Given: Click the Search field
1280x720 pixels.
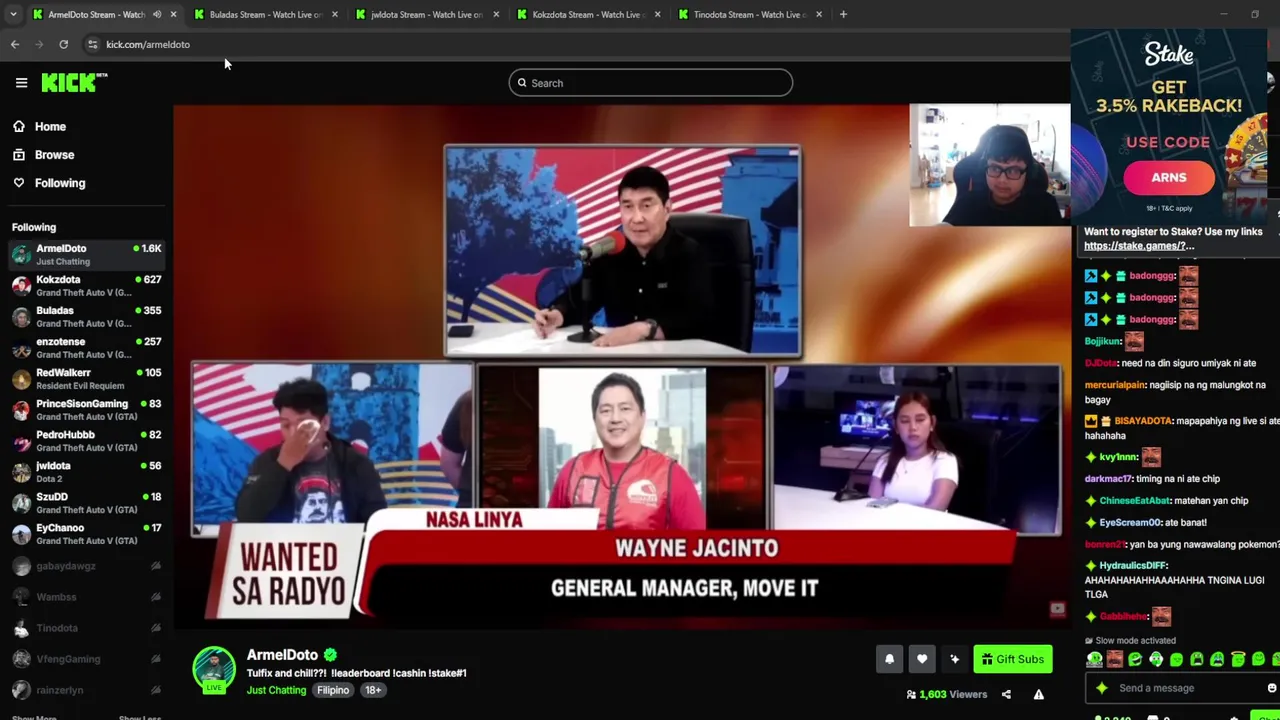Looking at the screenshot, I should [651, 83].
